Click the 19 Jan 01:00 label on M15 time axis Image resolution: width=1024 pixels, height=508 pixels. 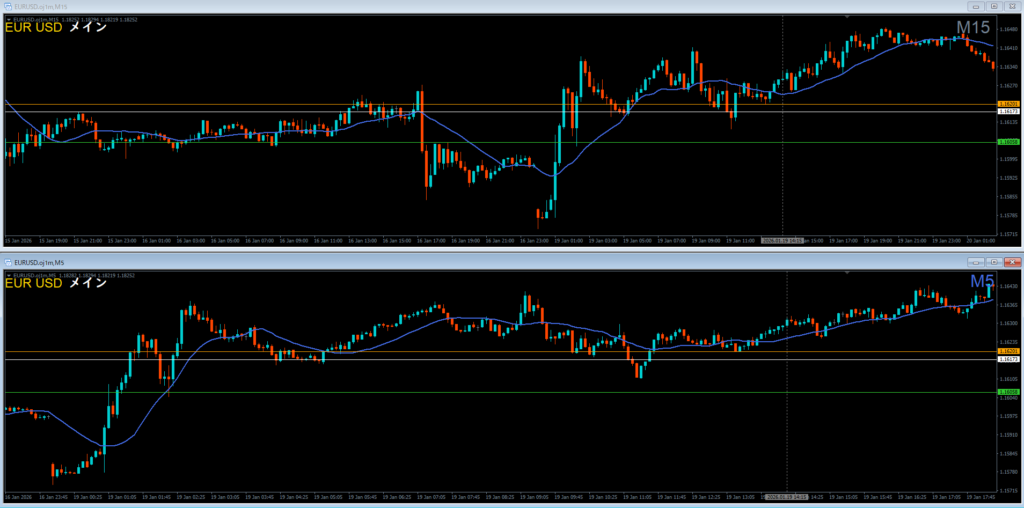568,240
